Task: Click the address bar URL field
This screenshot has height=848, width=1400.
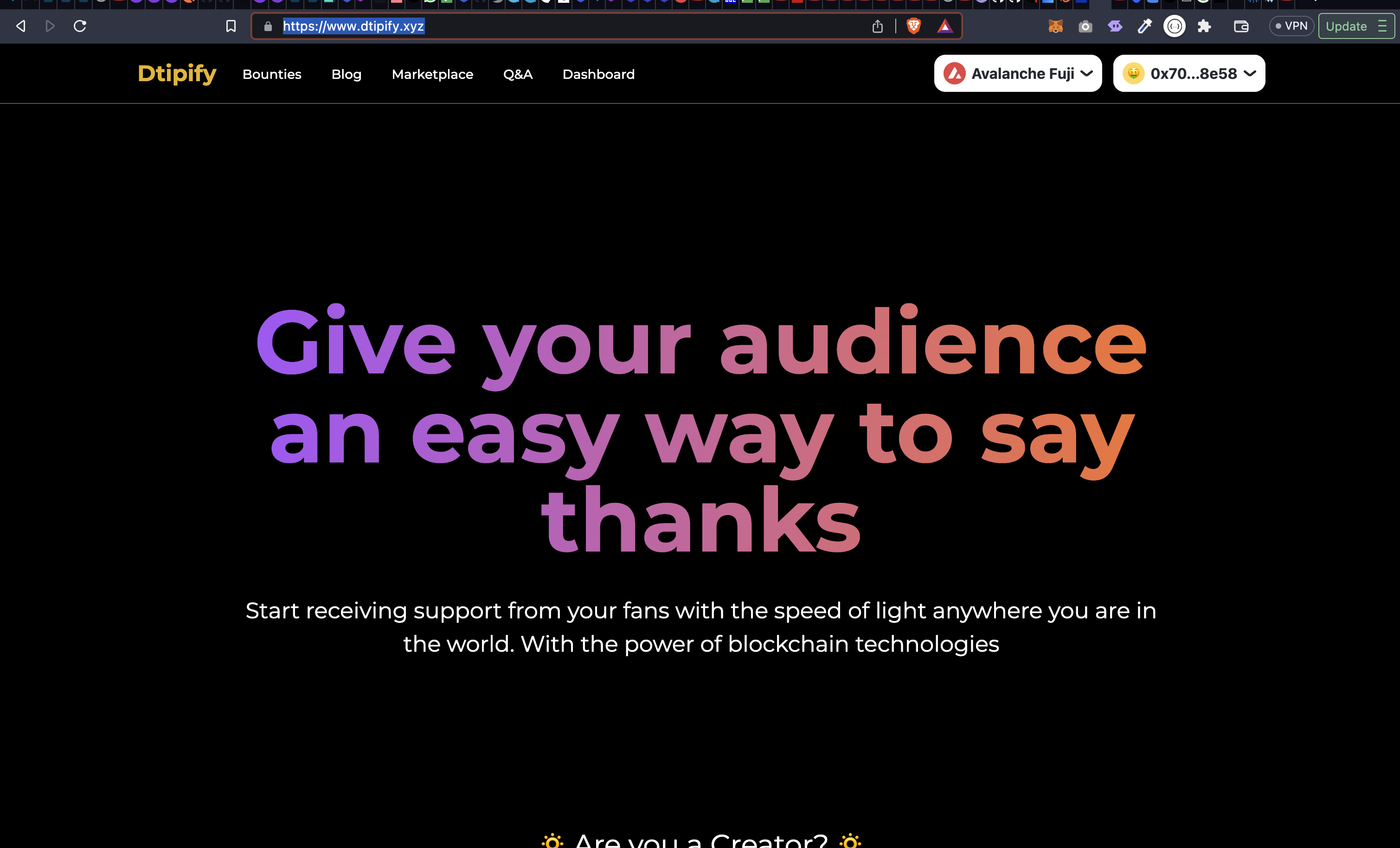Action: coord(568,26)
